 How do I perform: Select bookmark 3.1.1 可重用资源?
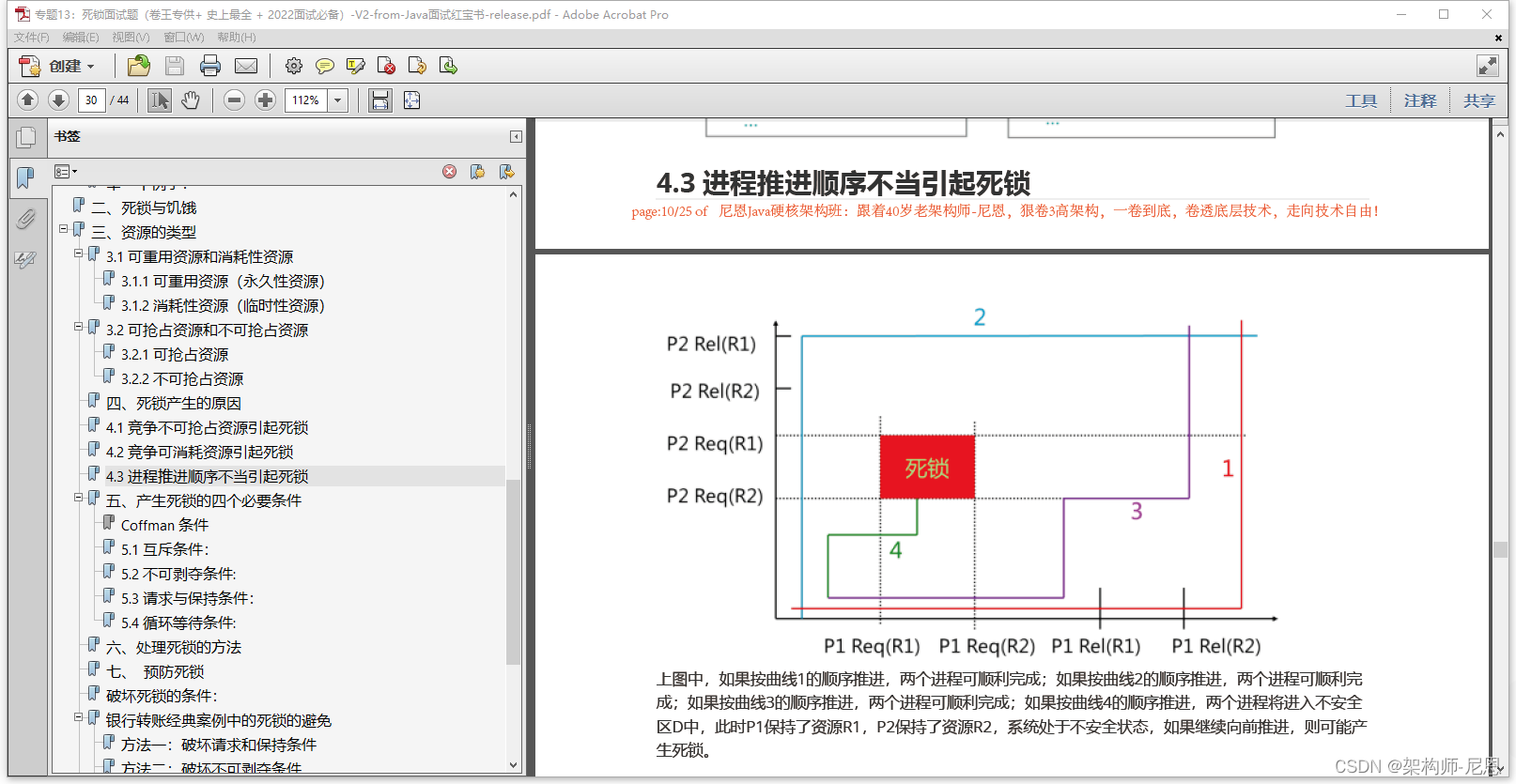223,281
